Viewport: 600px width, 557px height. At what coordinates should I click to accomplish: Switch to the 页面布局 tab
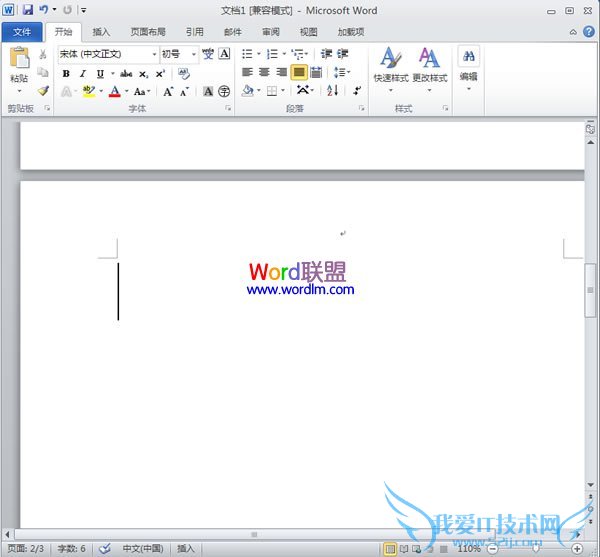click(x=148, y=32)
